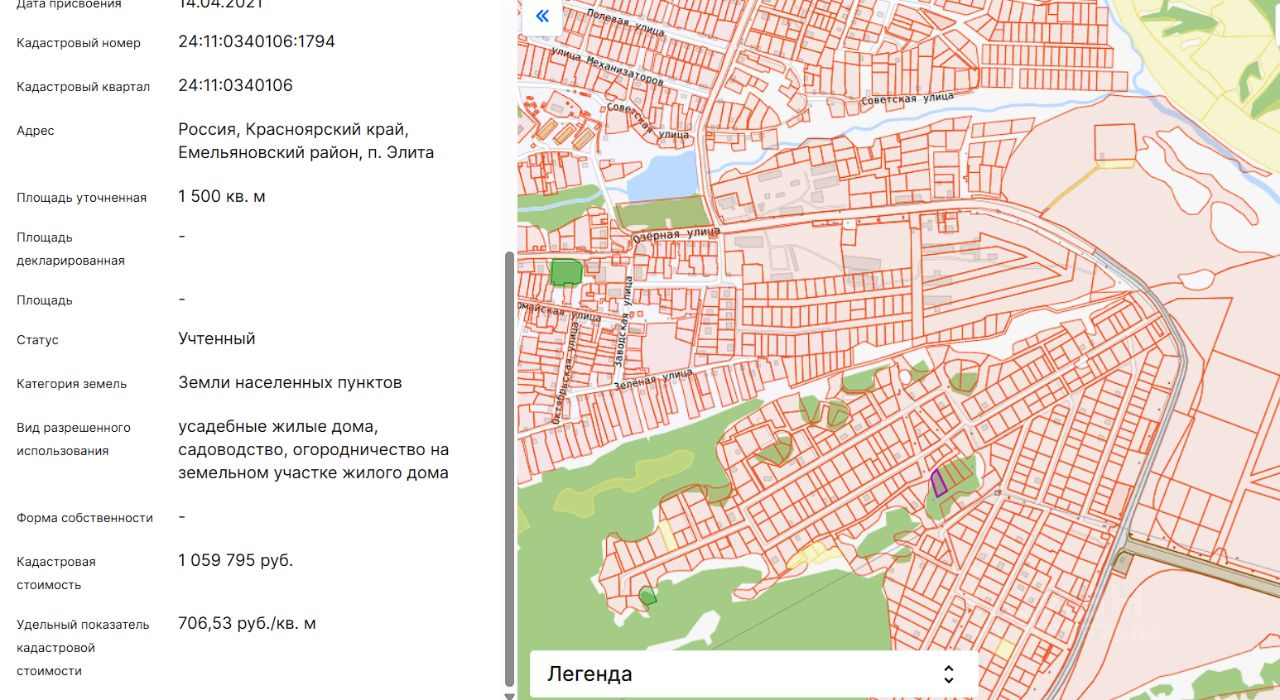Click the cadastral number 24:11:0340106:1794
Image resolution: width=1280 pixels, height=700 pixels.
coord(256,42)
